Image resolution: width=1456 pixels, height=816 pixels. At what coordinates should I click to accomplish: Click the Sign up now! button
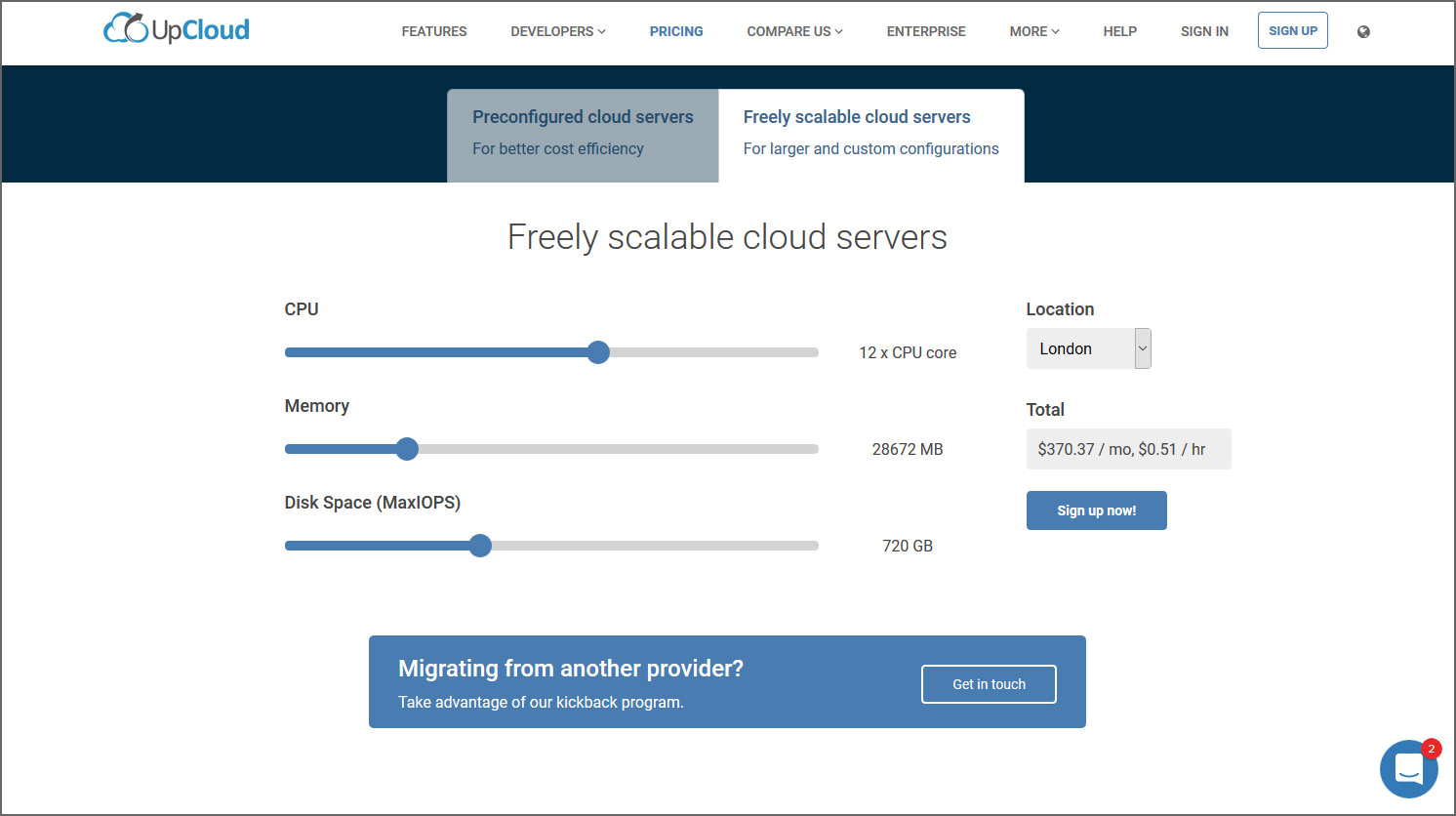click(1097, 510)
